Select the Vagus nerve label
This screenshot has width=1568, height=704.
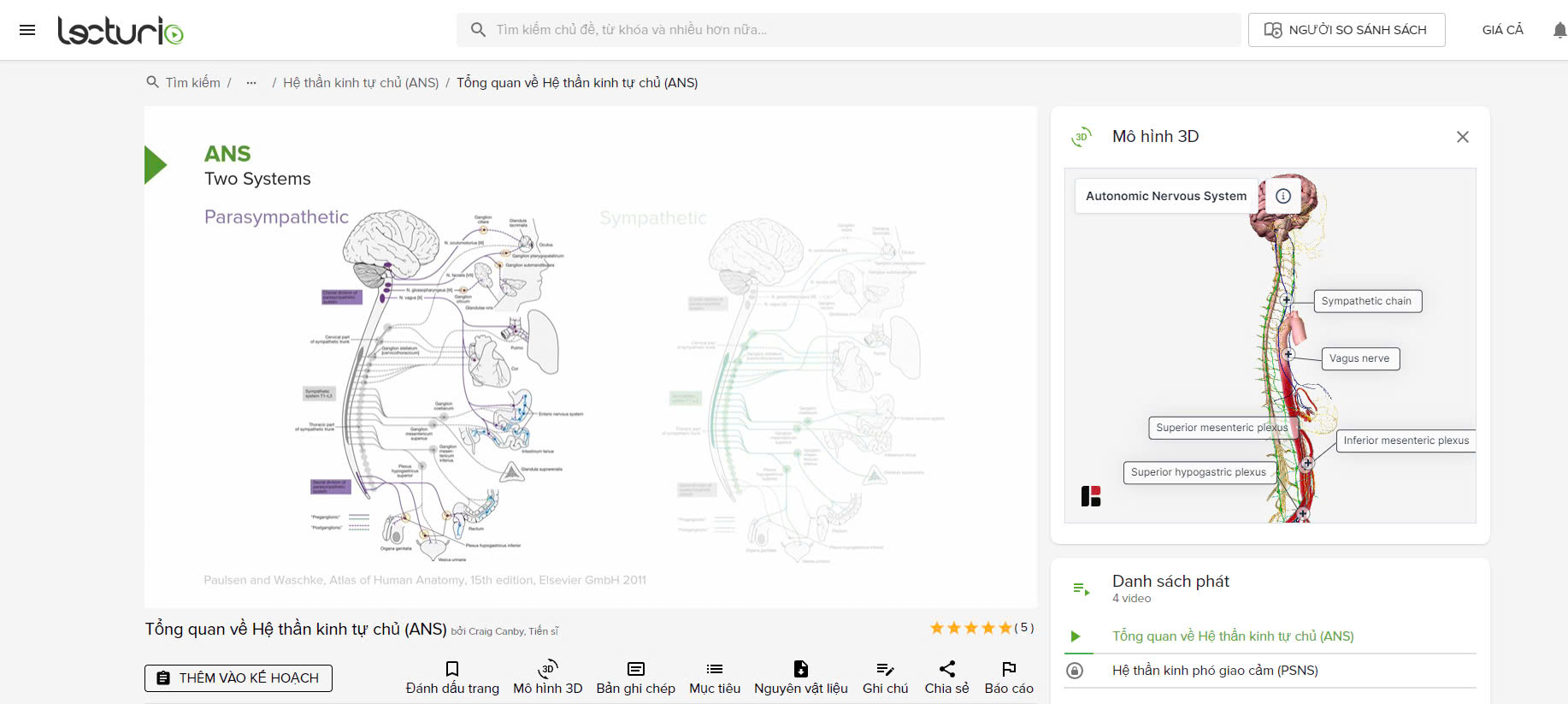[1359, 358]
